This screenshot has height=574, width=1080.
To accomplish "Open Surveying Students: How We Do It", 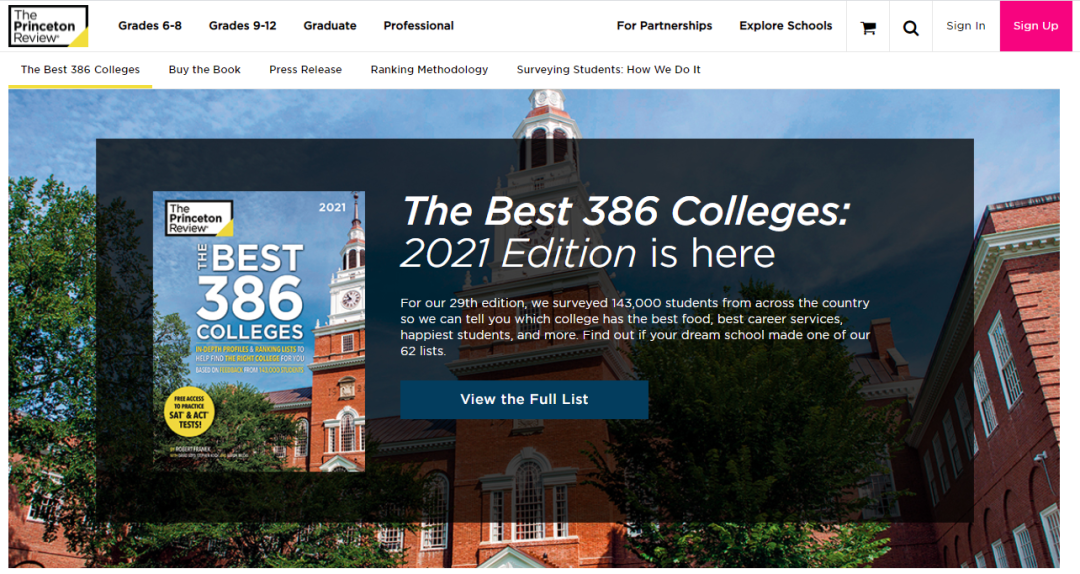I will coord(608,70).
